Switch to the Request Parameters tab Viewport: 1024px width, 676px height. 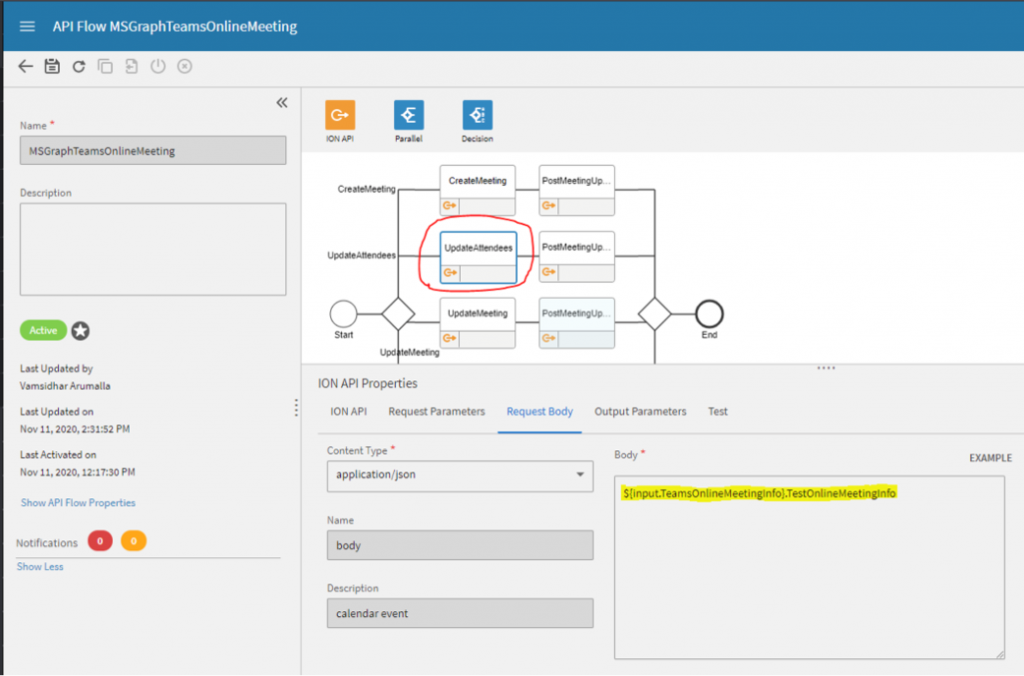click(x=436, y=411)
